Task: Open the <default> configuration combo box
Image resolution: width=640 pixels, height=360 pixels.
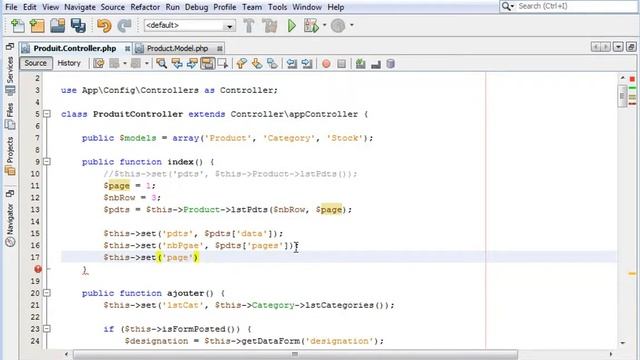Action: pos(189,26)
